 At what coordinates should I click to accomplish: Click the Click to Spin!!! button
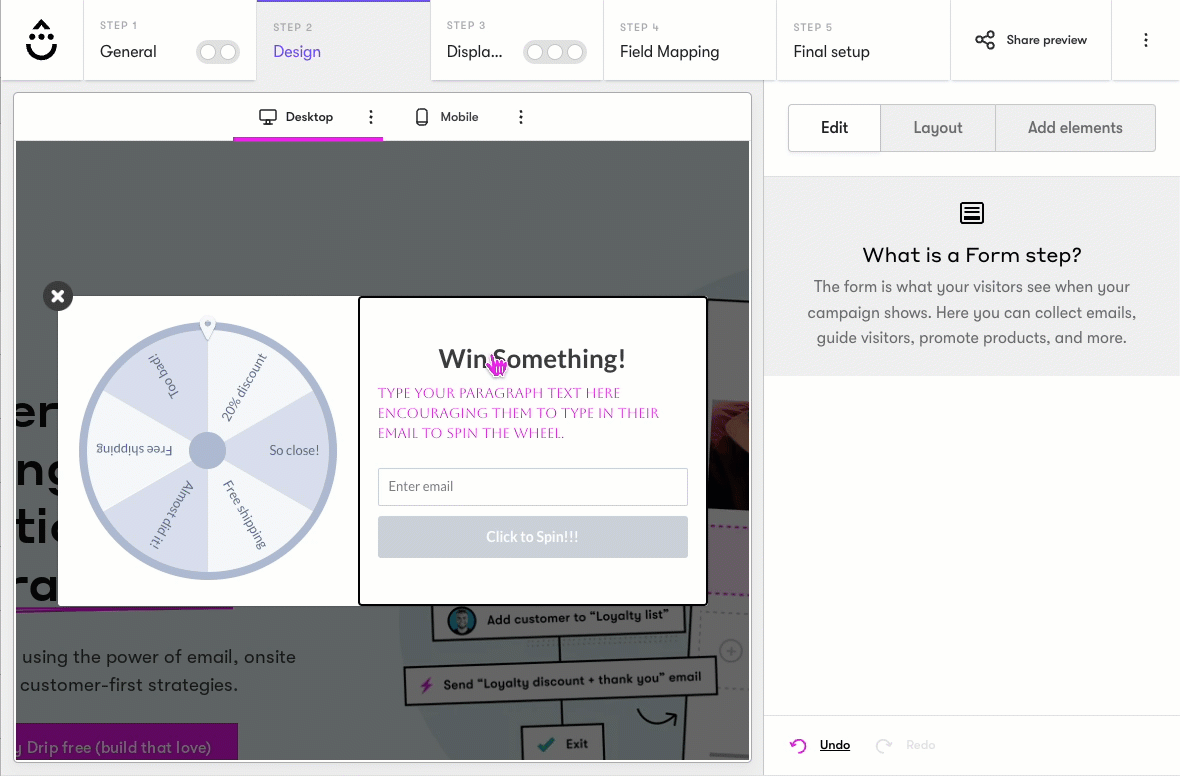coord(533,537)
